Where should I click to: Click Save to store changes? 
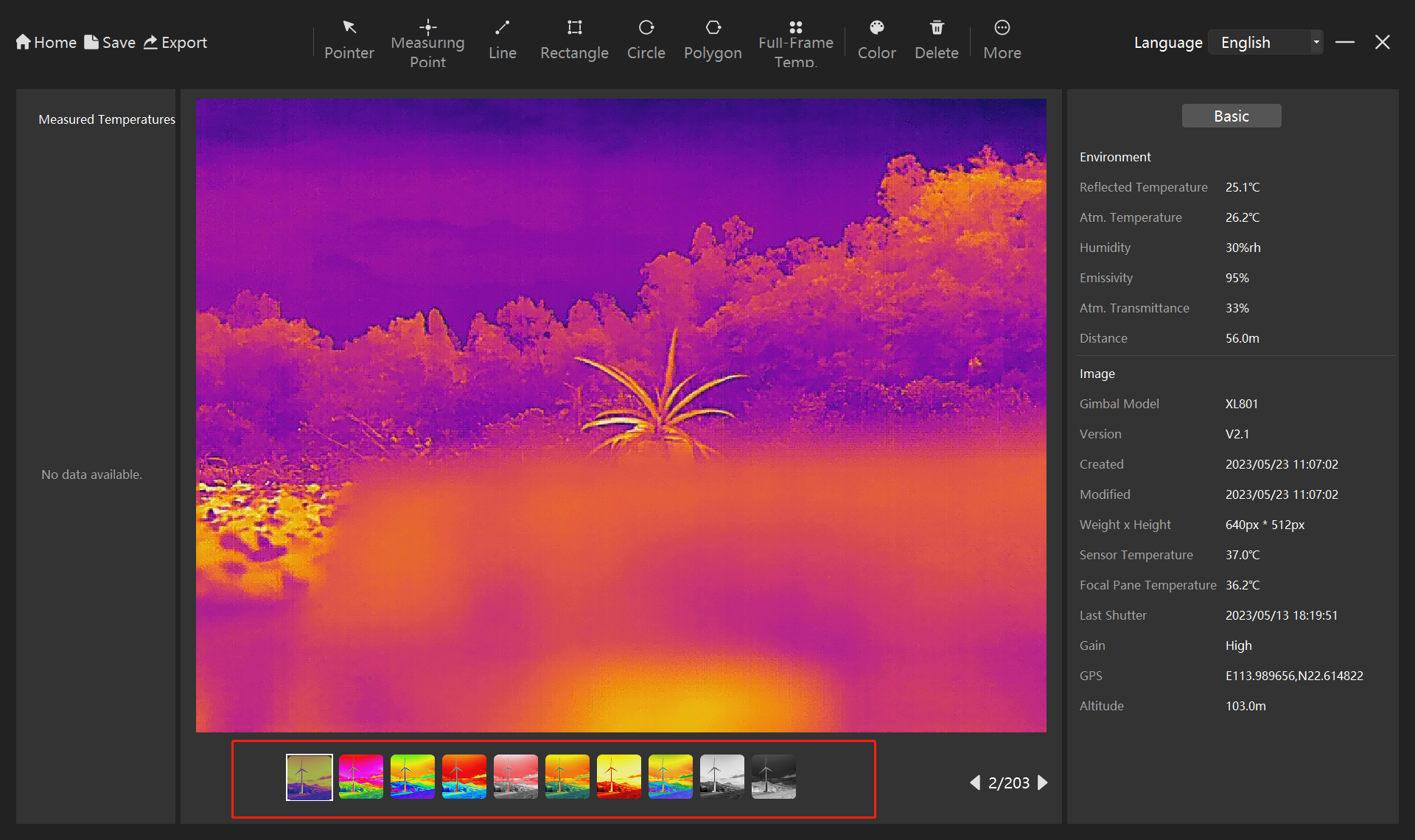(x=110, y=42)
